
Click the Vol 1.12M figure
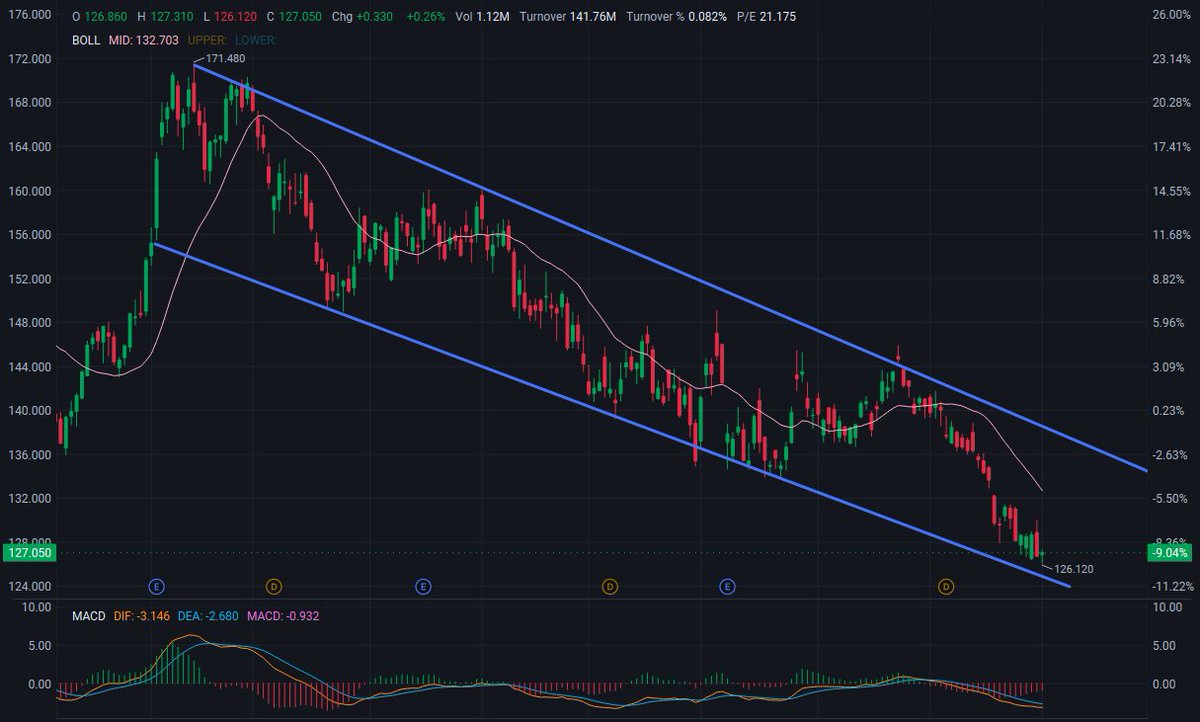coord(480,17)
